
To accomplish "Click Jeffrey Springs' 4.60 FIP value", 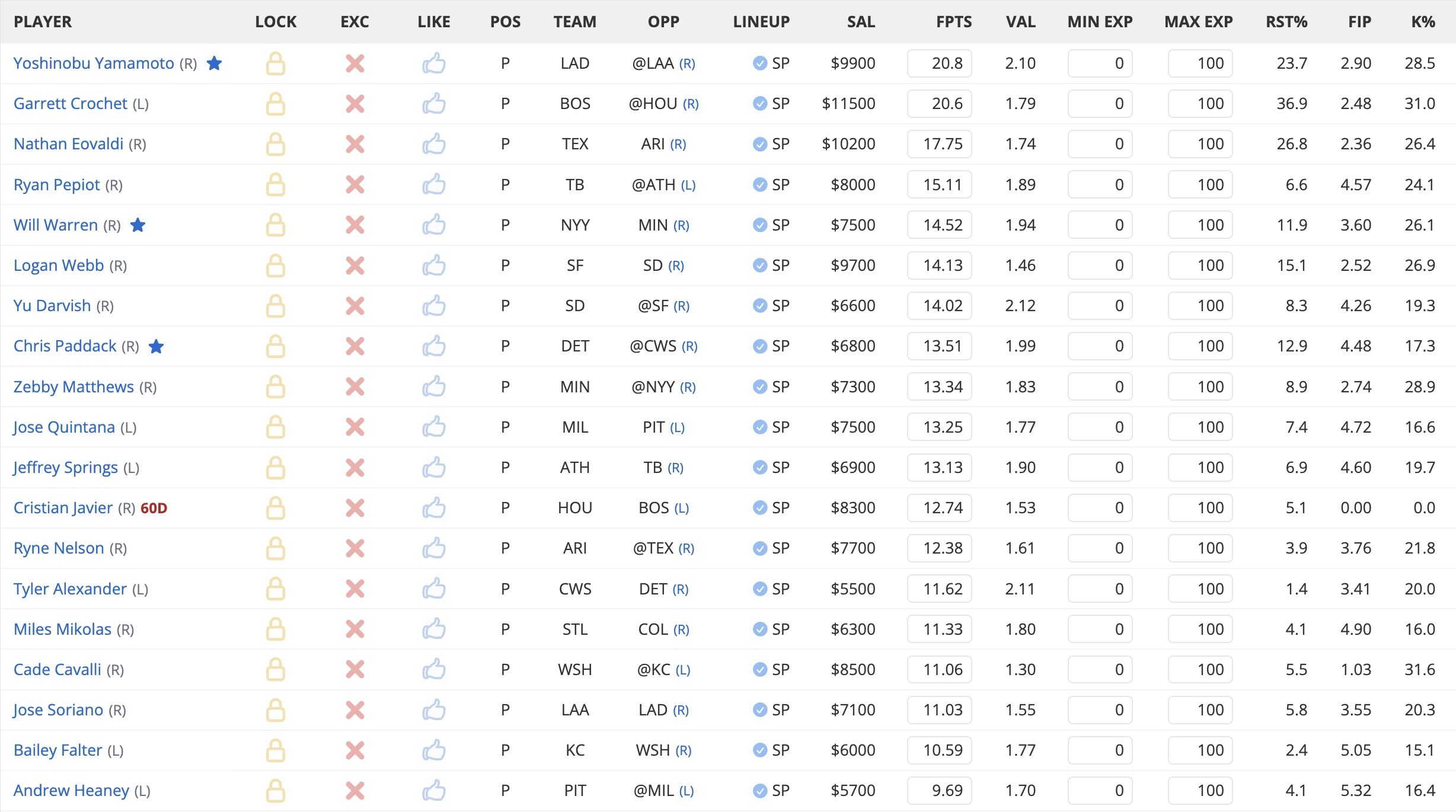I will pos(1356,468).
